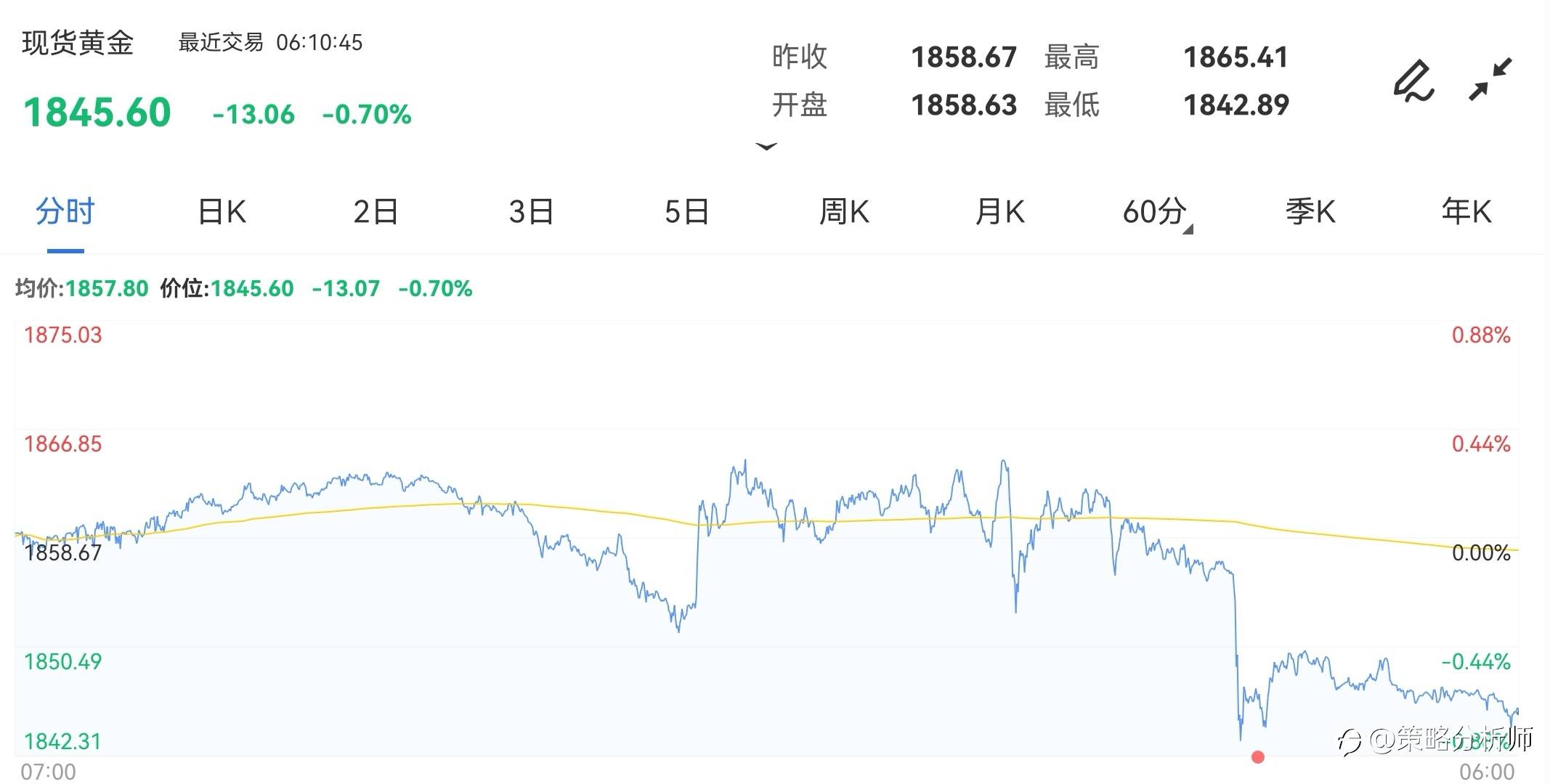Click the 现货黄金 title
This screenshot has height=784, width=1550.
(78, 43)
